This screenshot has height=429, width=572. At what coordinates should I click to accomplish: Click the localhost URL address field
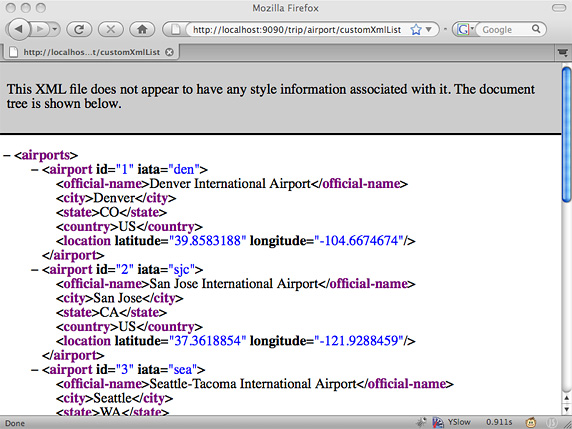[297, 30]
